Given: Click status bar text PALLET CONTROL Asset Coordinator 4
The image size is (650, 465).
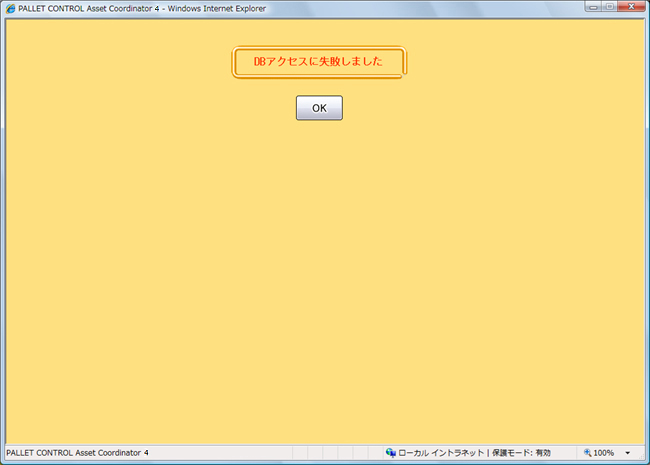Looking at the screenshot, I should [77, 453].
